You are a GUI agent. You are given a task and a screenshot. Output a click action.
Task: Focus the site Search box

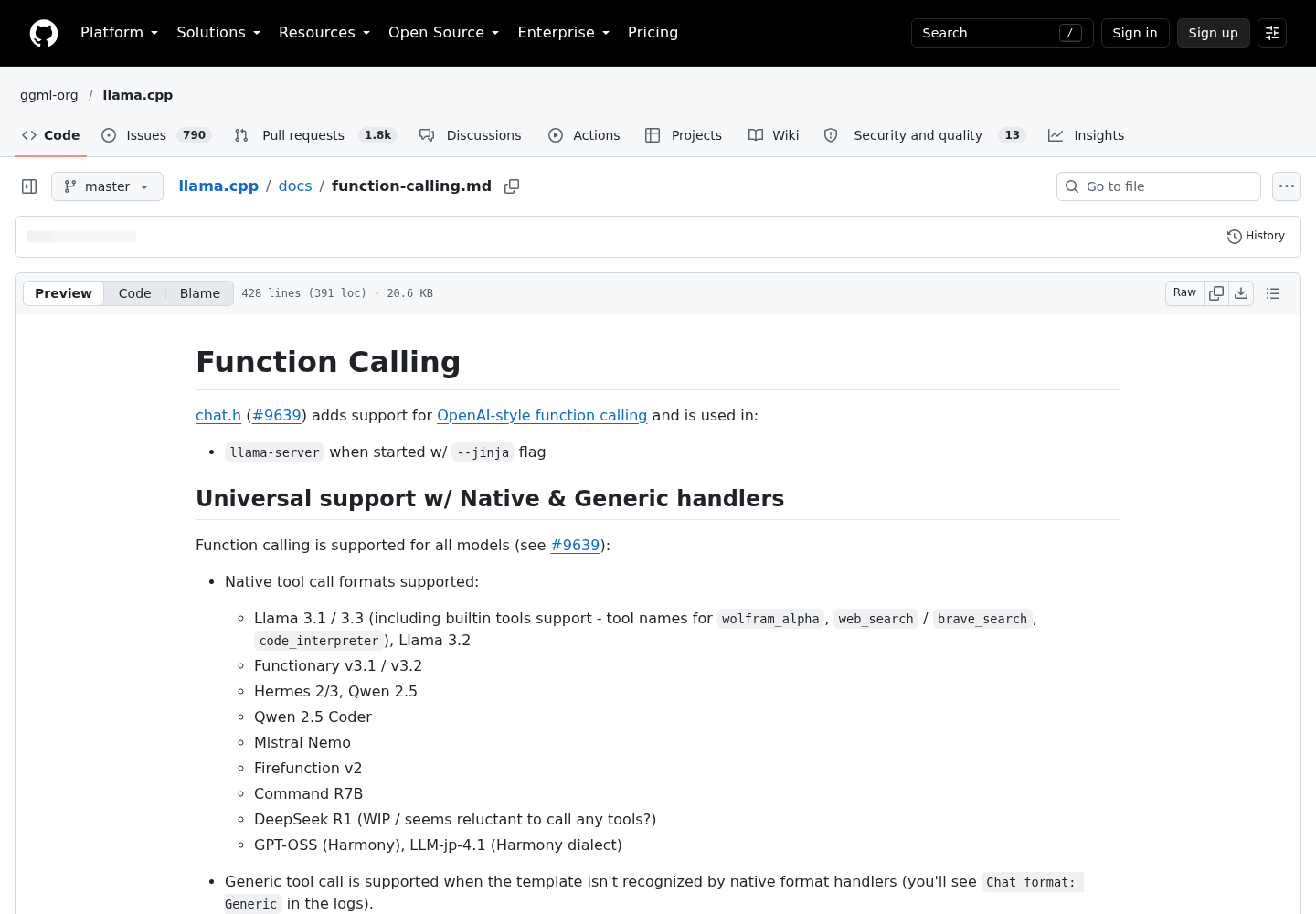1002,33
